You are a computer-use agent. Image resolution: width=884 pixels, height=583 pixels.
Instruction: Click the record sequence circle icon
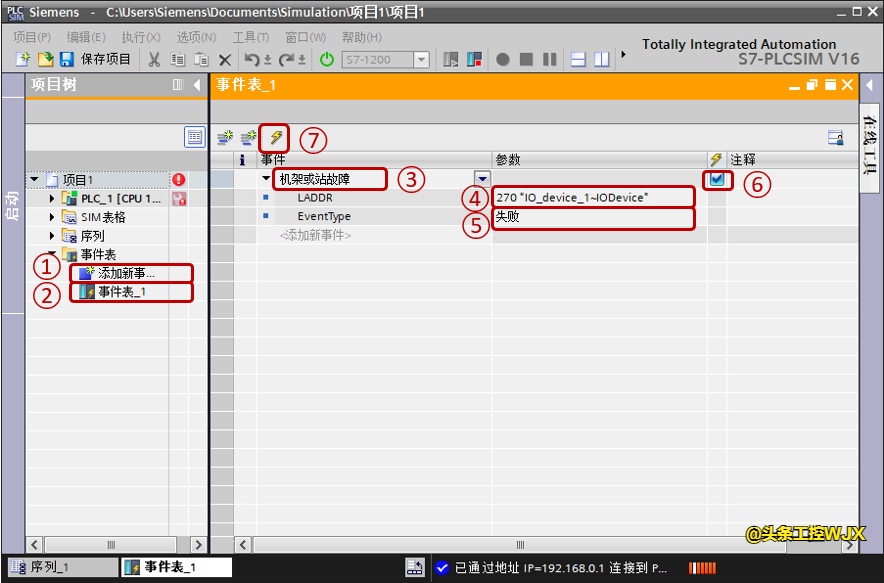click(503, 60)
